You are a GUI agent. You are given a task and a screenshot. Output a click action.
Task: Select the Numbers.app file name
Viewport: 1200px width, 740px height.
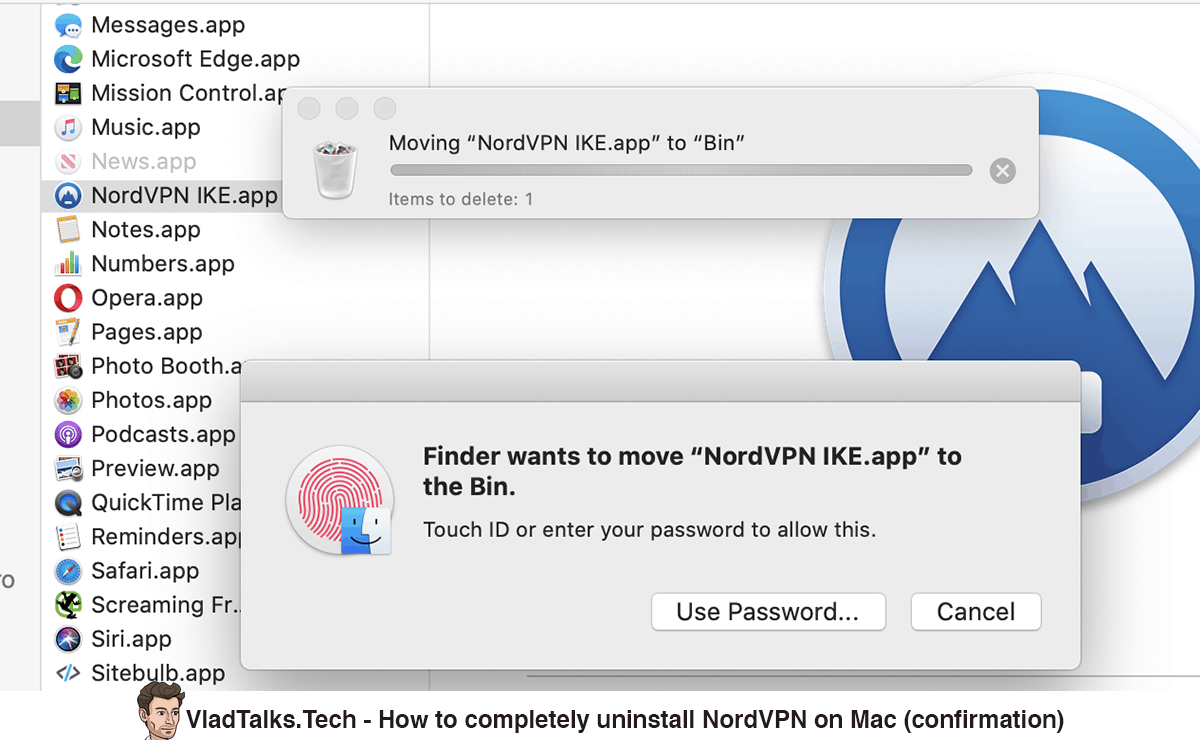163,263
